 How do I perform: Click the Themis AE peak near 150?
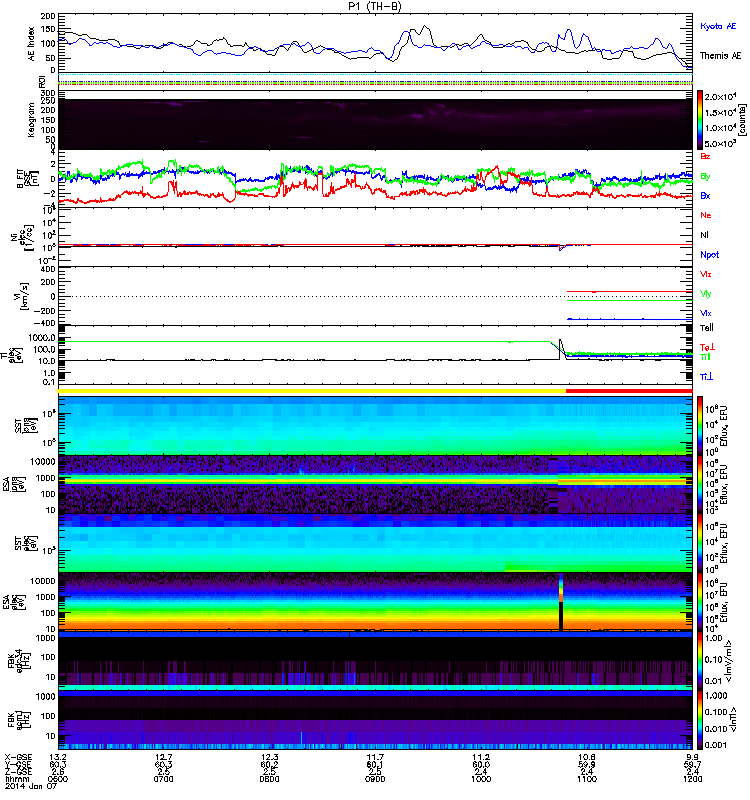pos(426,27)
